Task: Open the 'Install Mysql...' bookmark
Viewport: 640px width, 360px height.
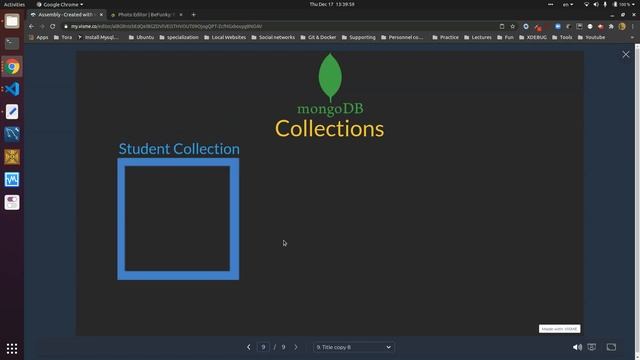Action: (98, 37)
